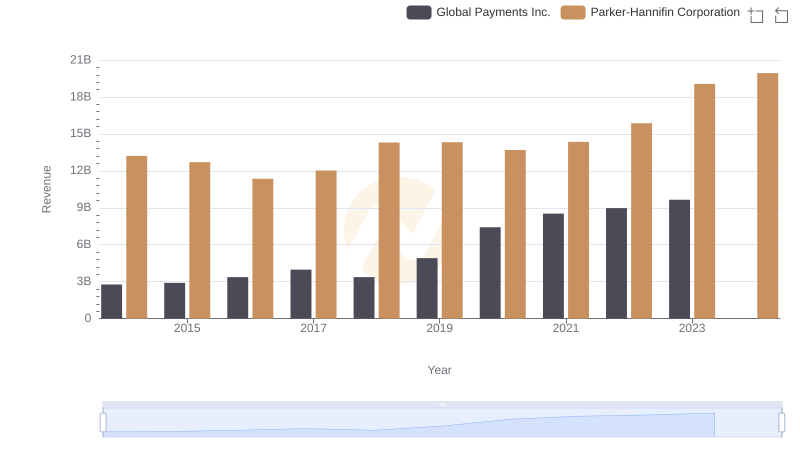Click the 2017 x-axis label

[x=313, y=328]
